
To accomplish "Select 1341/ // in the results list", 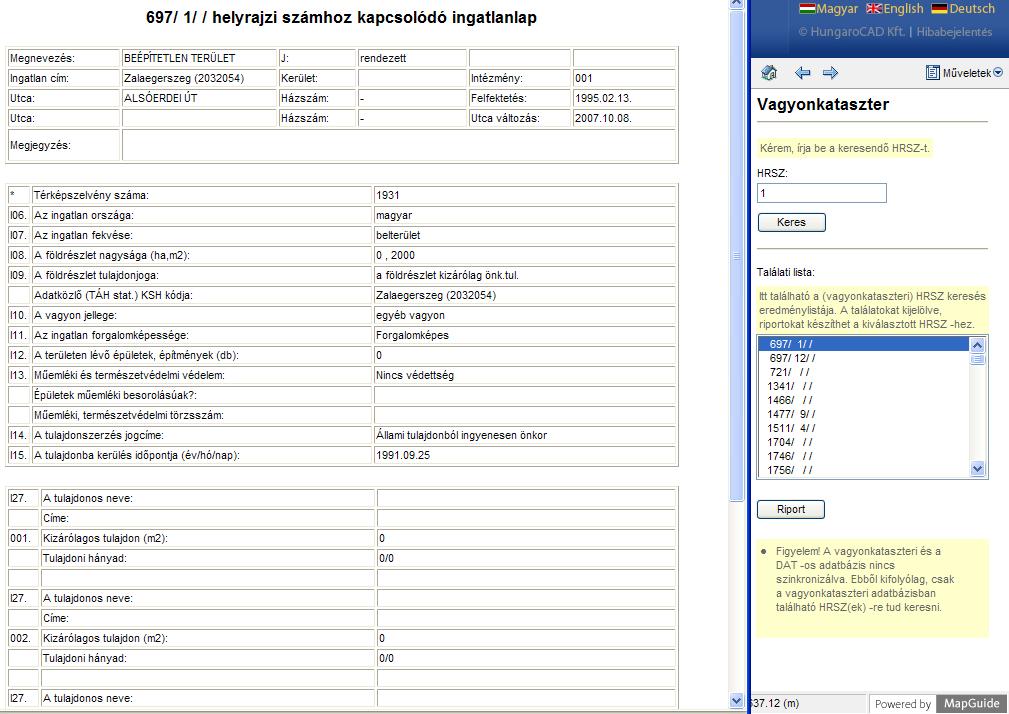I will coord(864,387).
